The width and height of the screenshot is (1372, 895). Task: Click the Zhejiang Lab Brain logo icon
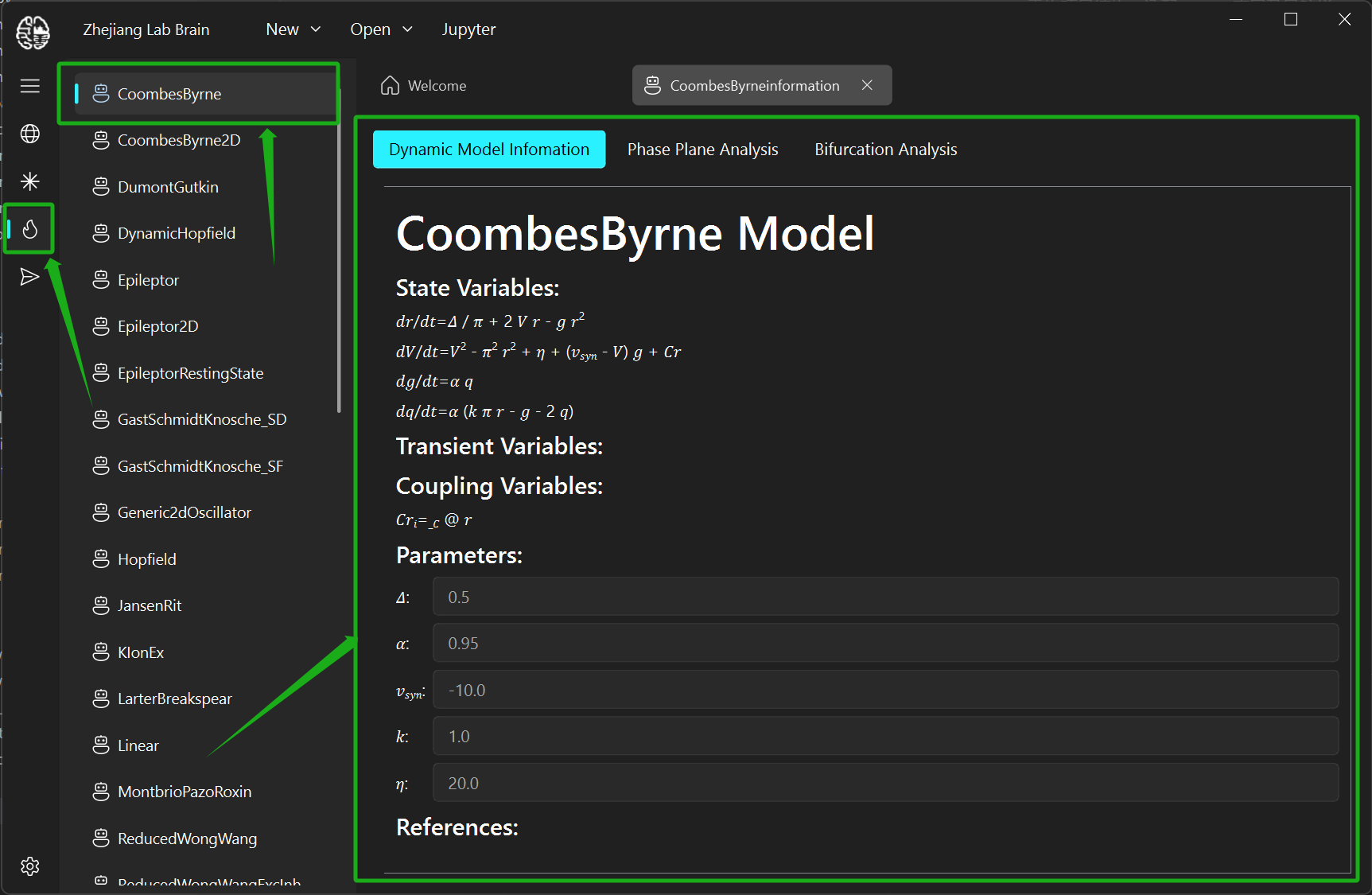click(33, 33)
